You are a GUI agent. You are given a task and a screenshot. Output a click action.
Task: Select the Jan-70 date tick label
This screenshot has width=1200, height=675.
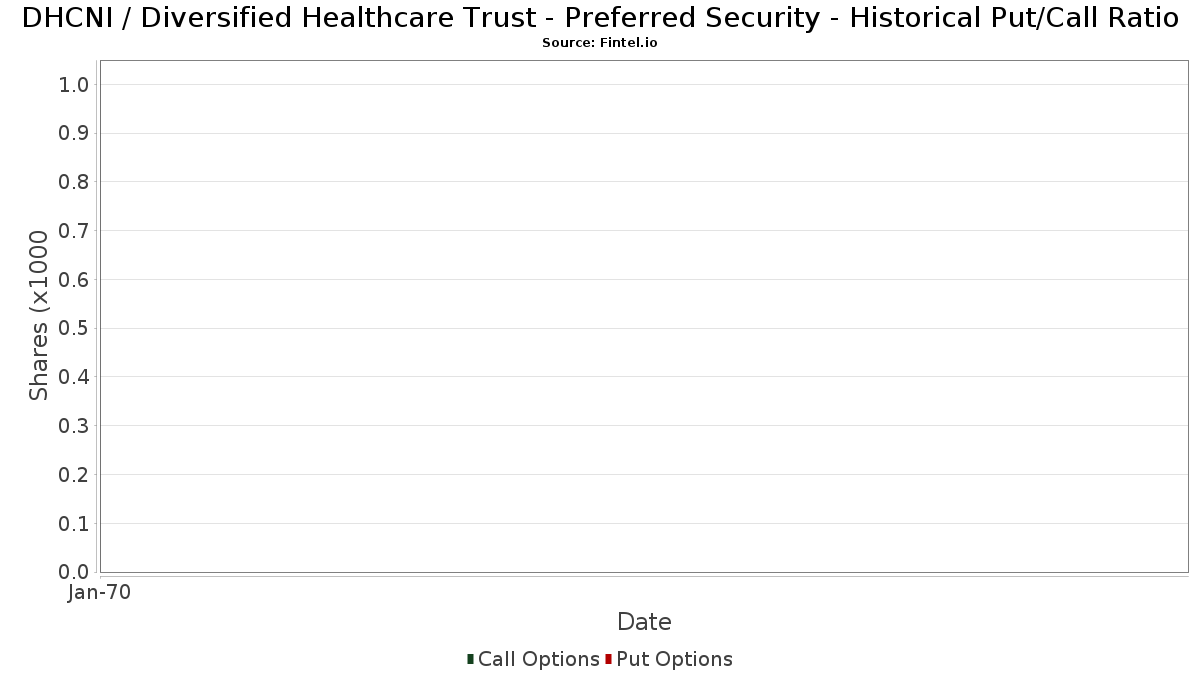(x=99, y=593)
